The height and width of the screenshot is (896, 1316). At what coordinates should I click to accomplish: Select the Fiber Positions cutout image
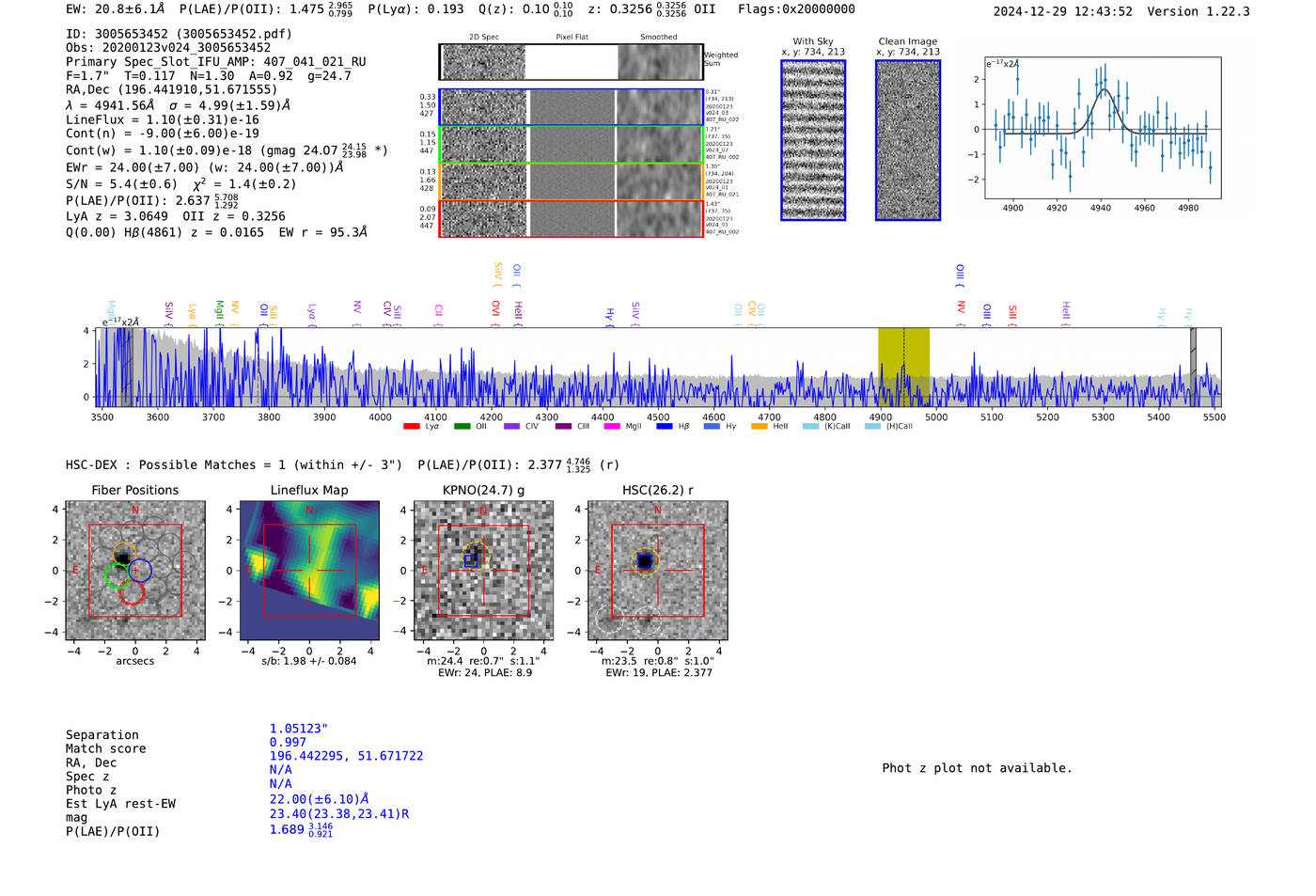[x=135, y=571]
